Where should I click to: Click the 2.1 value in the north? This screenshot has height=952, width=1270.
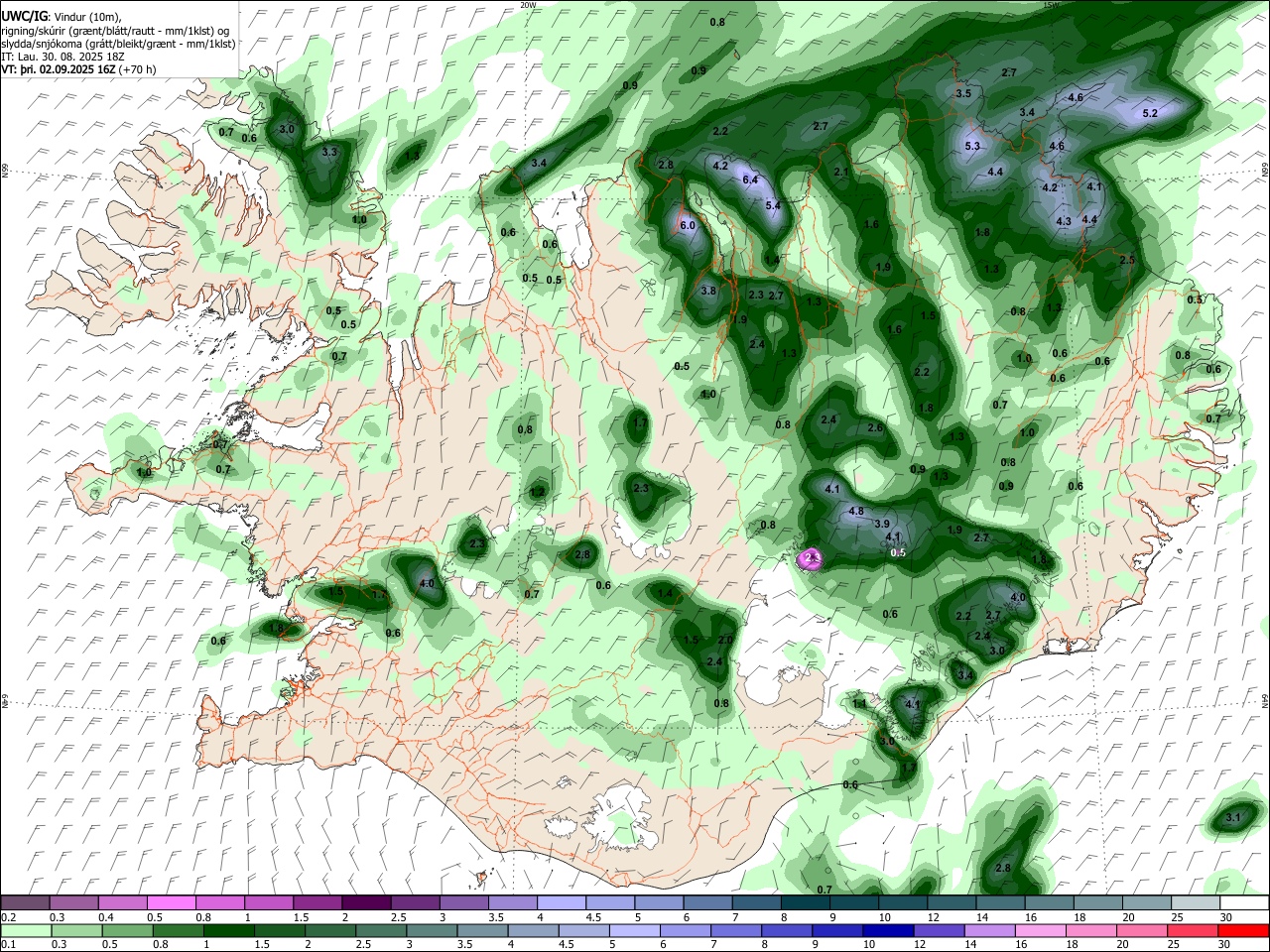(x=841, y=172)
